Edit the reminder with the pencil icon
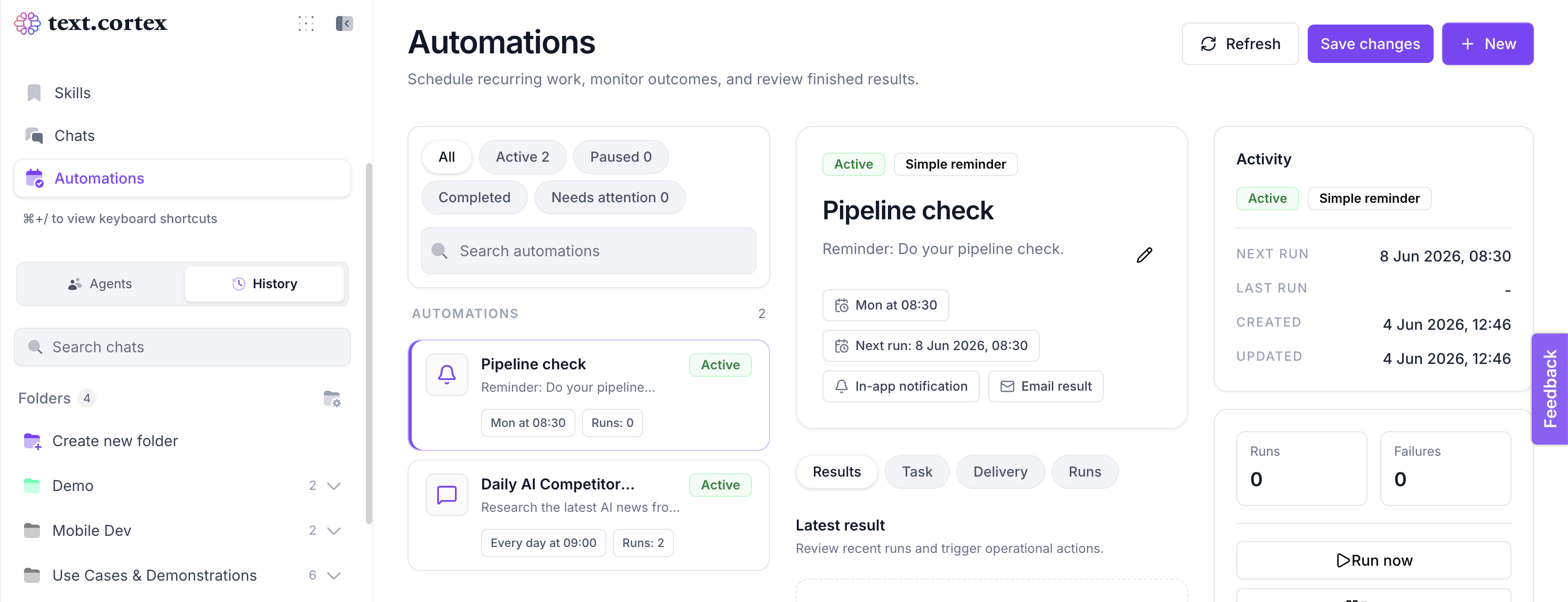 click(x=1145, y=255)
